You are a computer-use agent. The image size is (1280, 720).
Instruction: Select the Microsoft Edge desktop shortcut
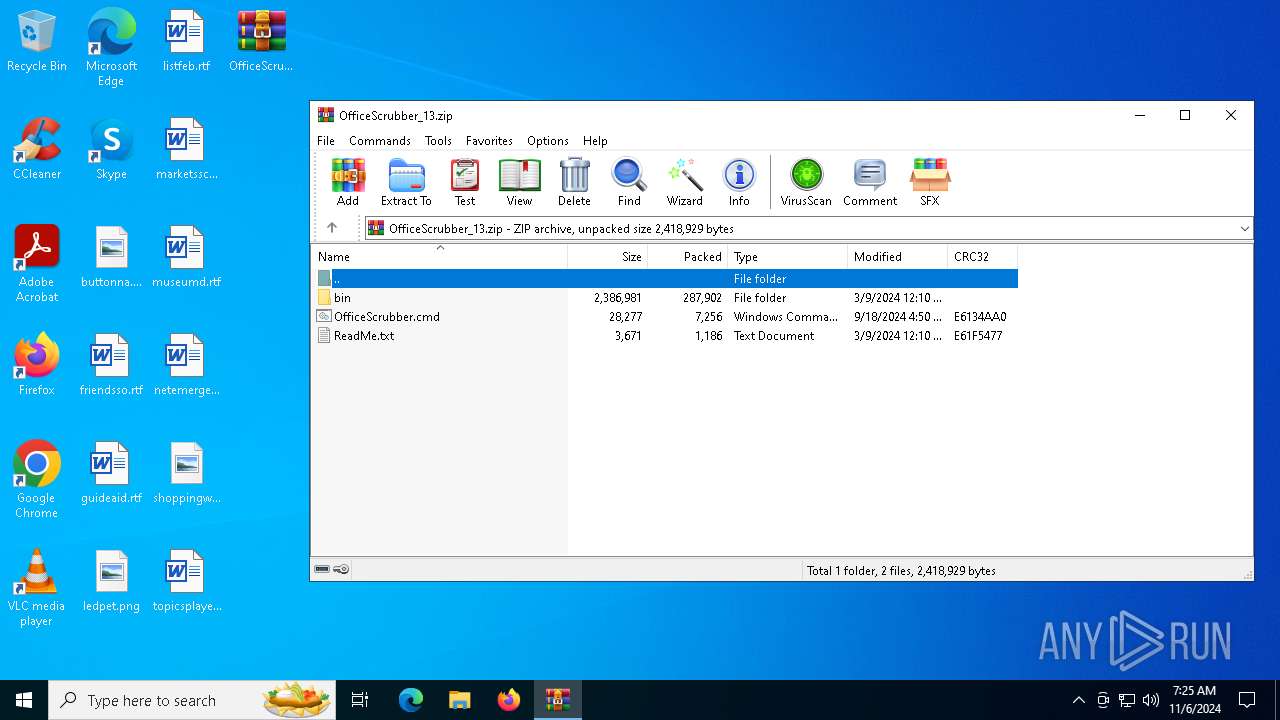click(x=111, y=48)
